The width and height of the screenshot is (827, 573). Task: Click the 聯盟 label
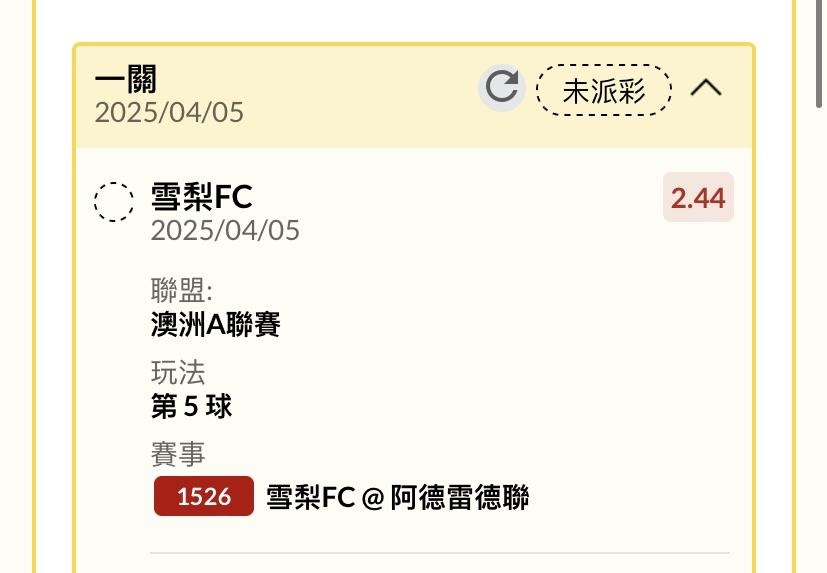tap(181, 290)
